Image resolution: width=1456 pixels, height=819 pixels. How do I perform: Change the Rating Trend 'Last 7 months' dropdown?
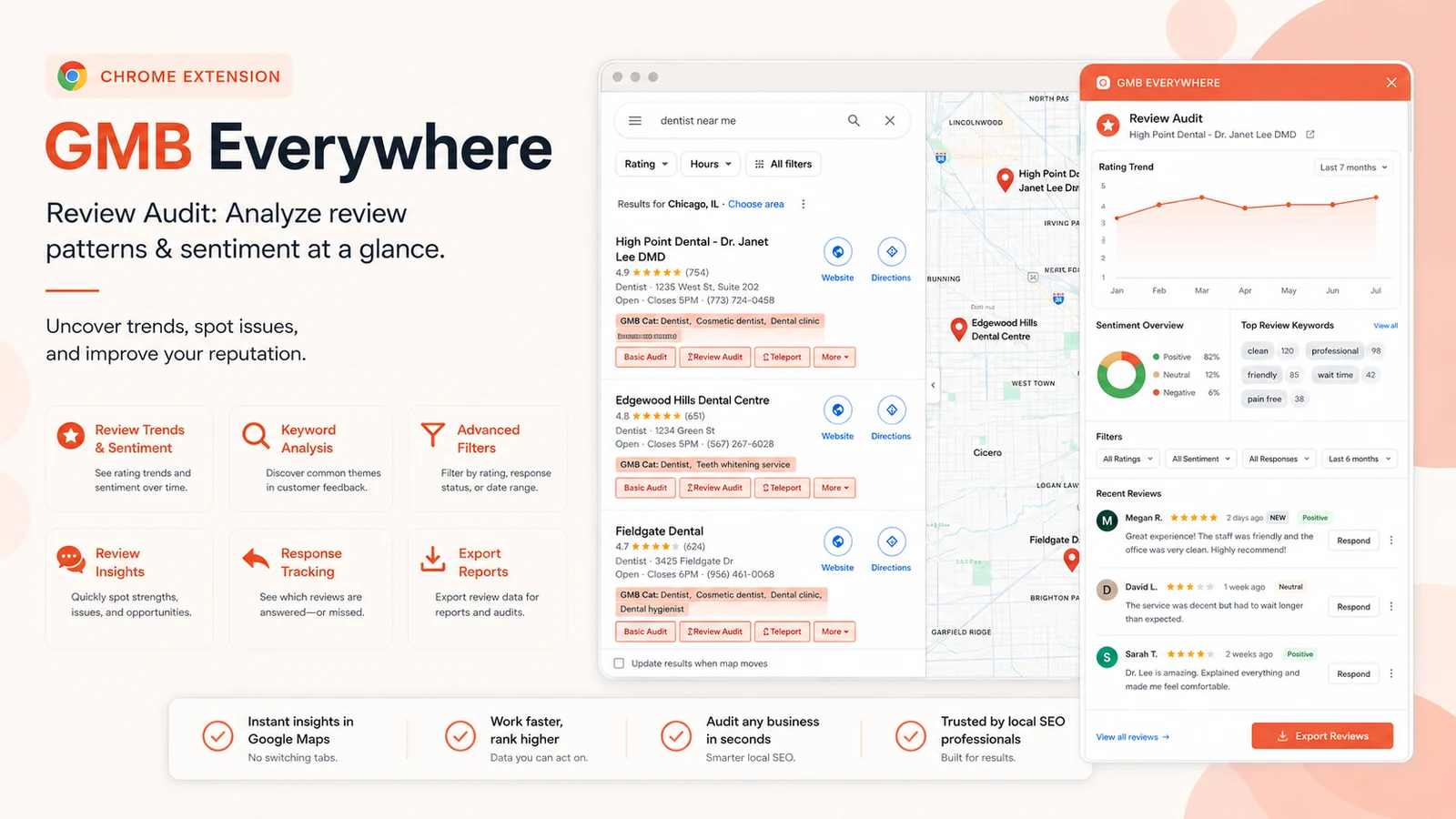(x=1353, y=167)
